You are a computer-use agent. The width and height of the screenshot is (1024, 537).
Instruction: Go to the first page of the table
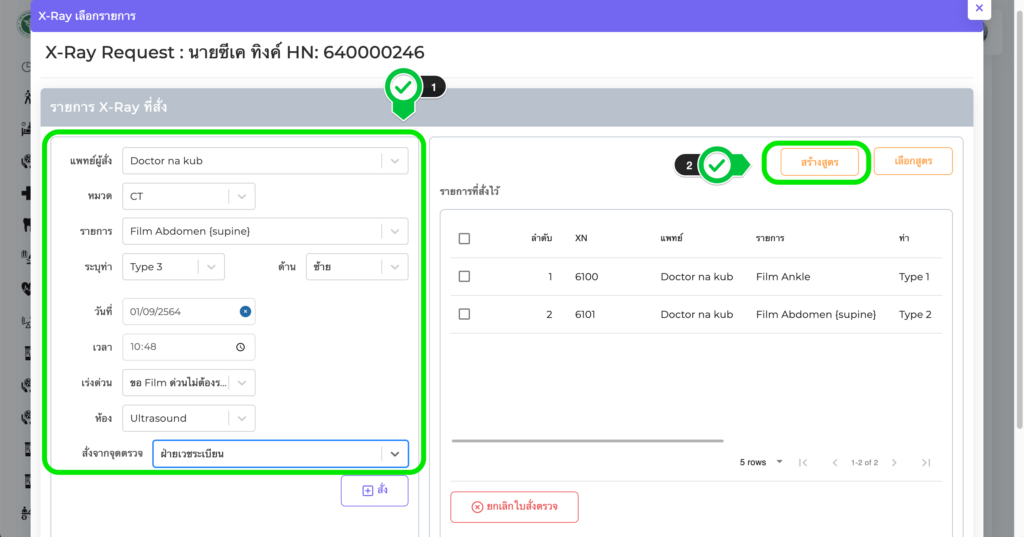(802, 463)
